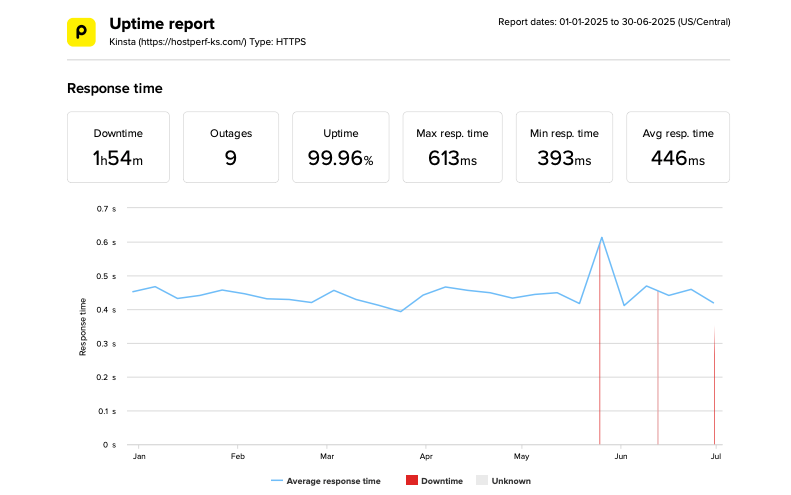791x495 pixels.
Task: Click the blue Average response time legend line
Action: 277,481
